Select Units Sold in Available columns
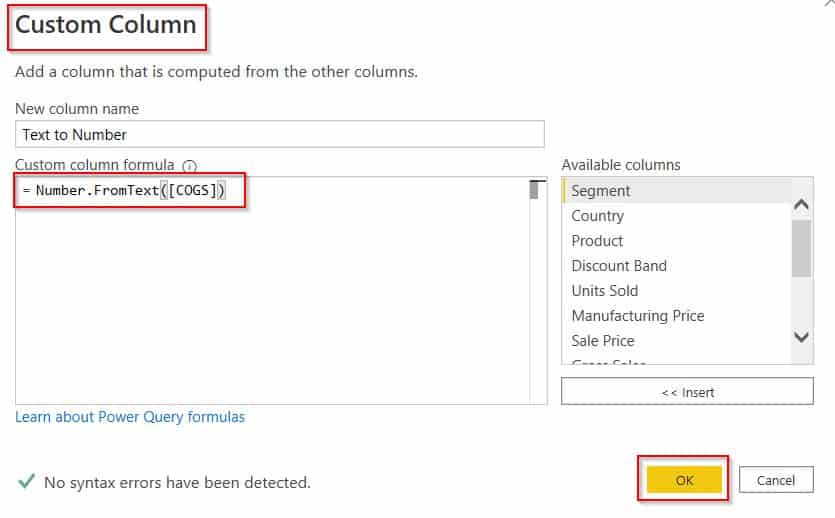Screen dimensions: 835x518 coord(676,291)
